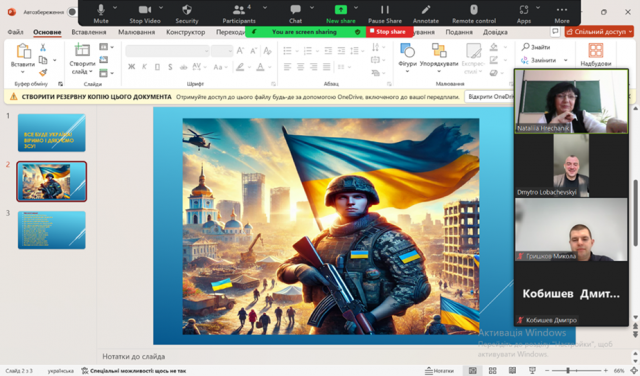
Task: Select slide 3 thumbnail in slide panel
Action: tap(51, 230)
